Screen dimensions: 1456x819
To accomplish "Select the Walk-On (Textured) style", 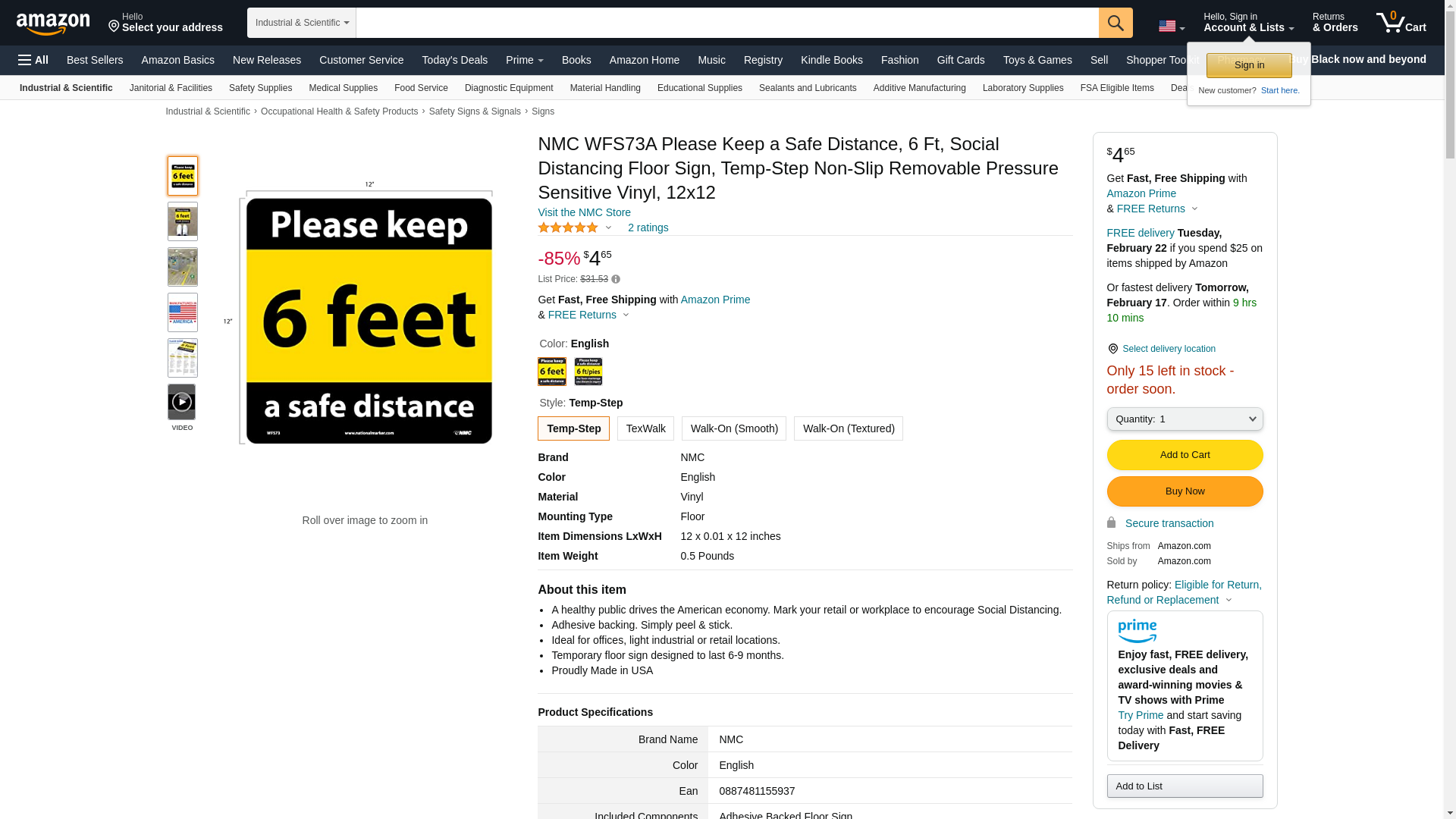I will click(848, 428).
